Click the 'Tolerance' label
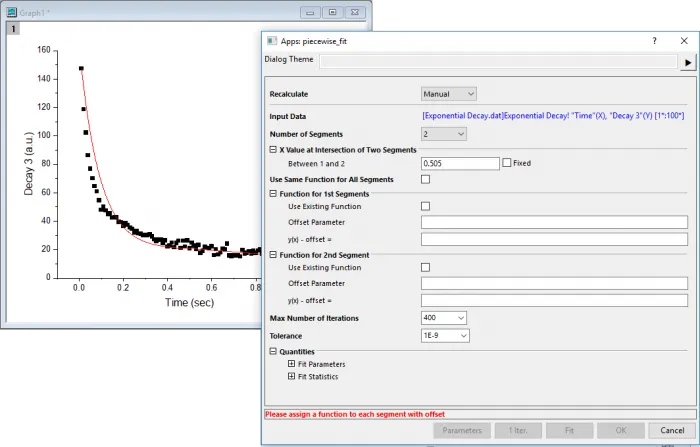The width and height of the screenshot is (700, 447). [286, 336]
